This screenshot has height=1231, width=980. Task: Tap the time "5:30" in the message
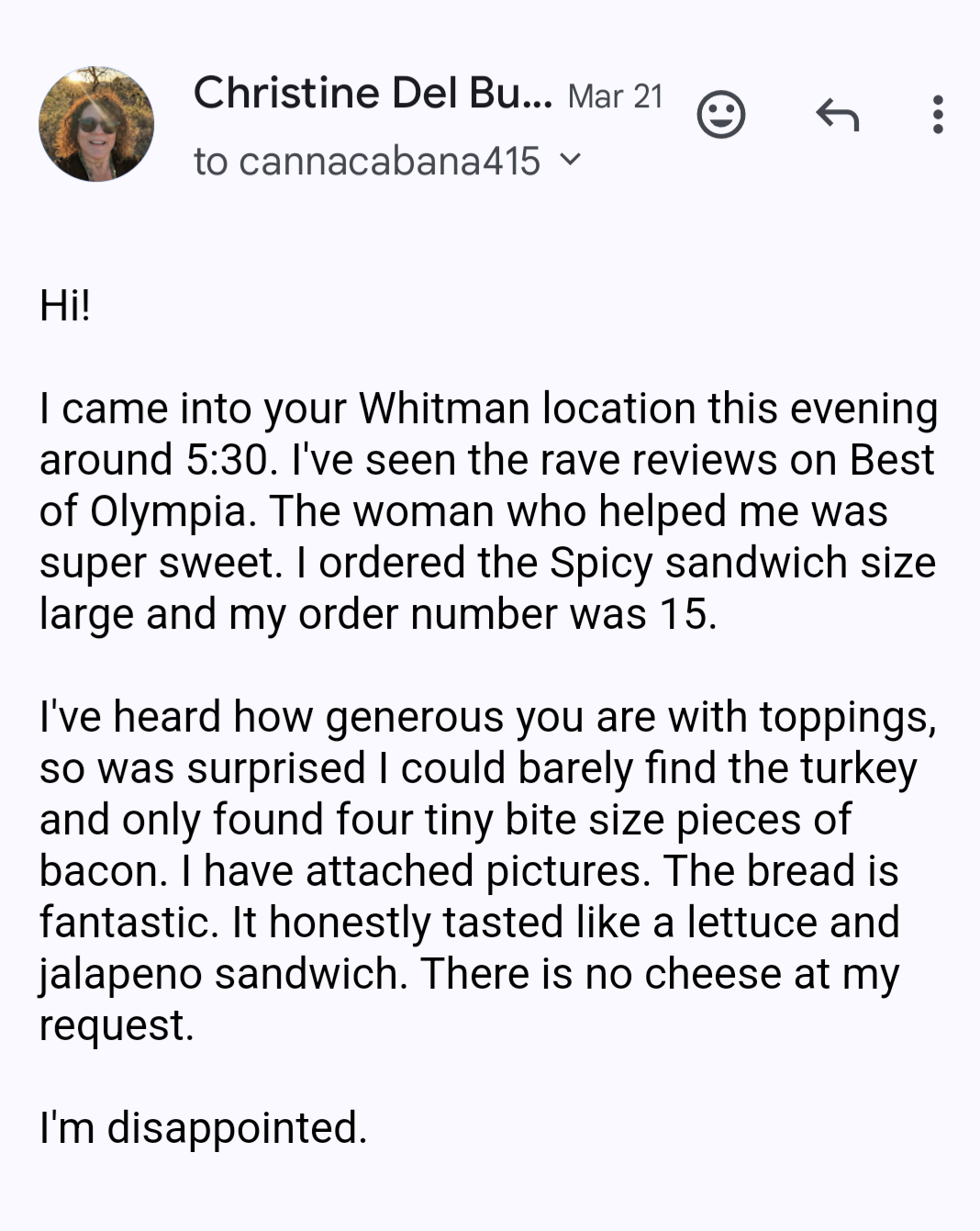coord(228,460)
